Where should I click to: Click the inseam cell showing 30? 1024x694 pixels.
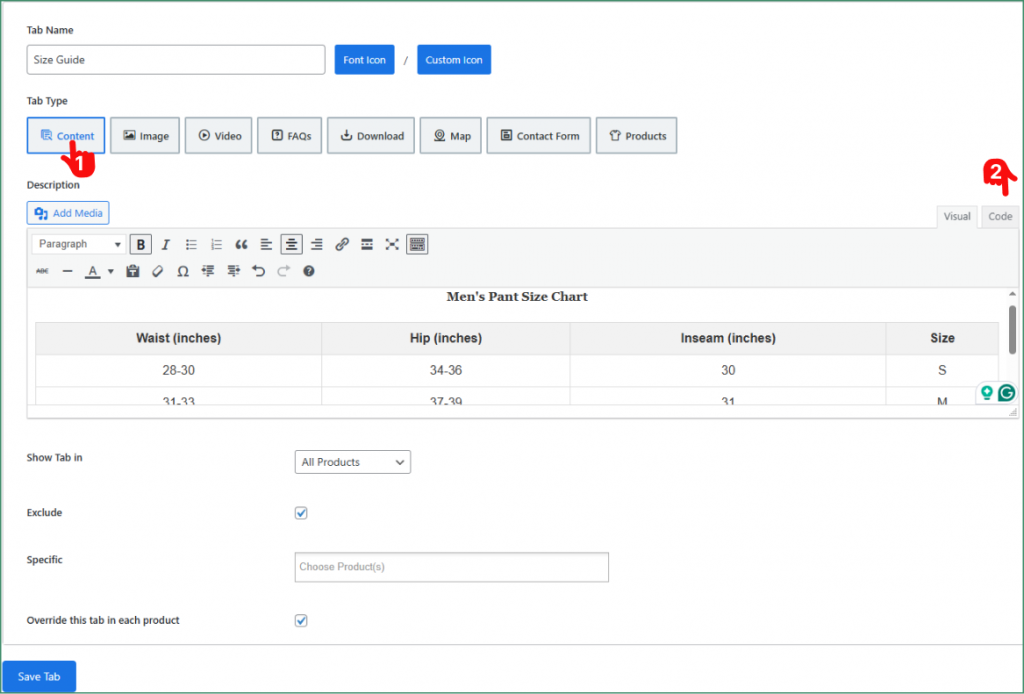coord(728,371)
